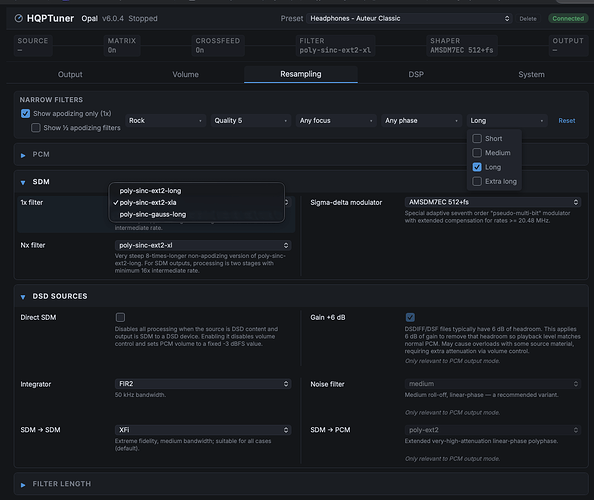Select poly-sinc-gauss-long in filter list

click(x=153, y=214)
